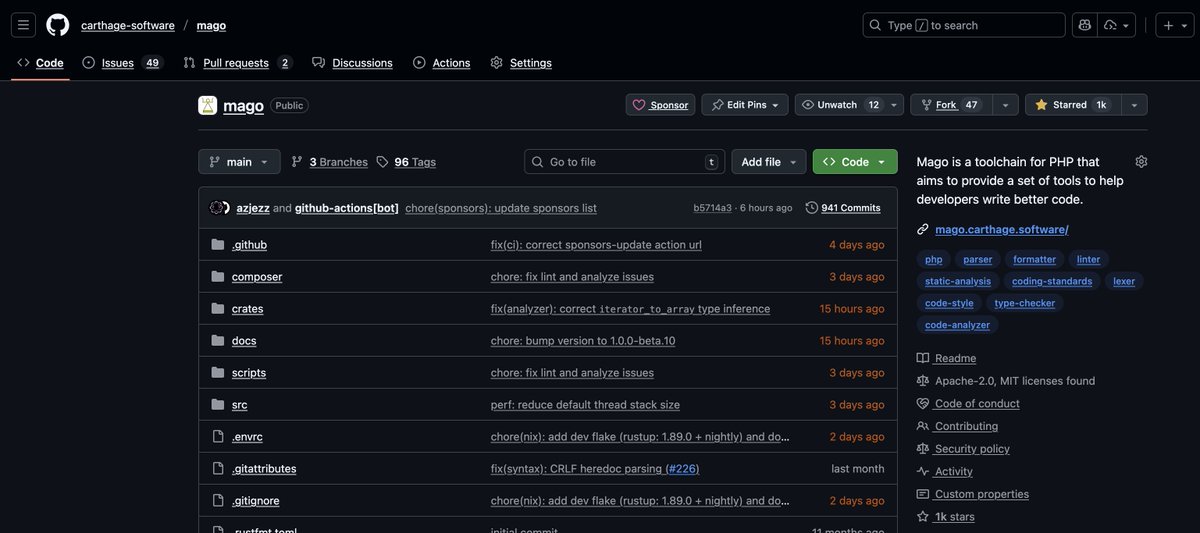1200x533 pixels.
Task: Open the bump version to 1.0.0-beta.10 commit
Action: tap(583, 341)
